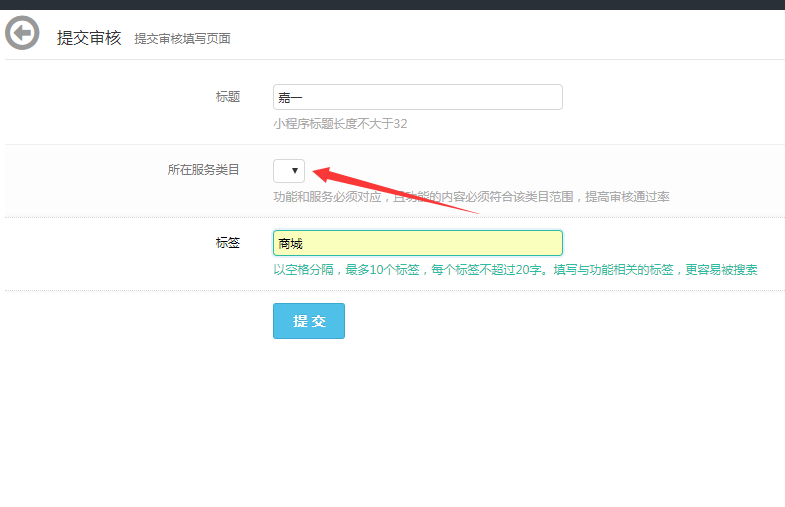Screen dimensions: 785x507
Task: Click the dark bar at the top
Action: 392,4
